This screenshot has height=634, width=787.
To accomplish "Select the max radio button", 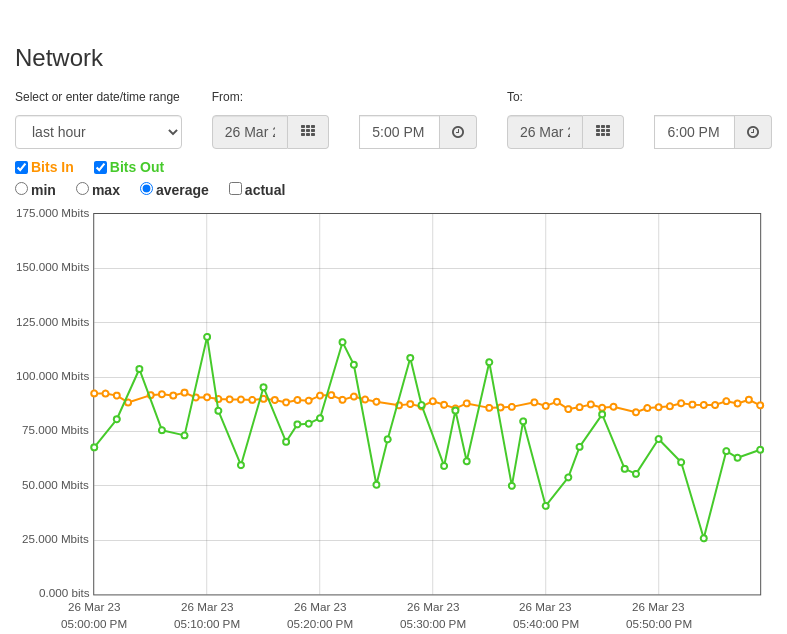I will pos(82,189).
